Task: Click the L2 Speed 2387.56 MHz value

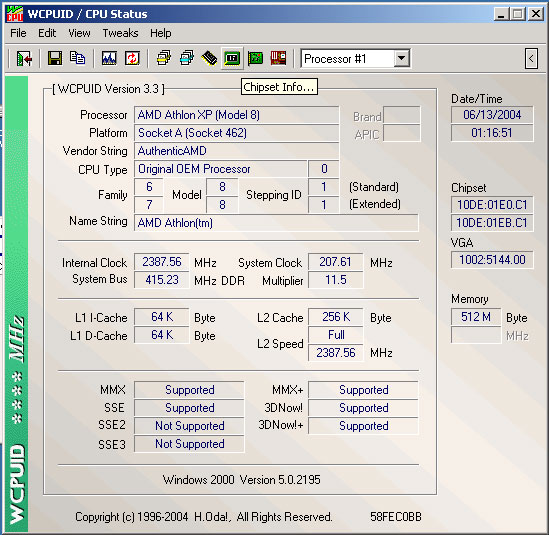Action: [x=335, y=353]
